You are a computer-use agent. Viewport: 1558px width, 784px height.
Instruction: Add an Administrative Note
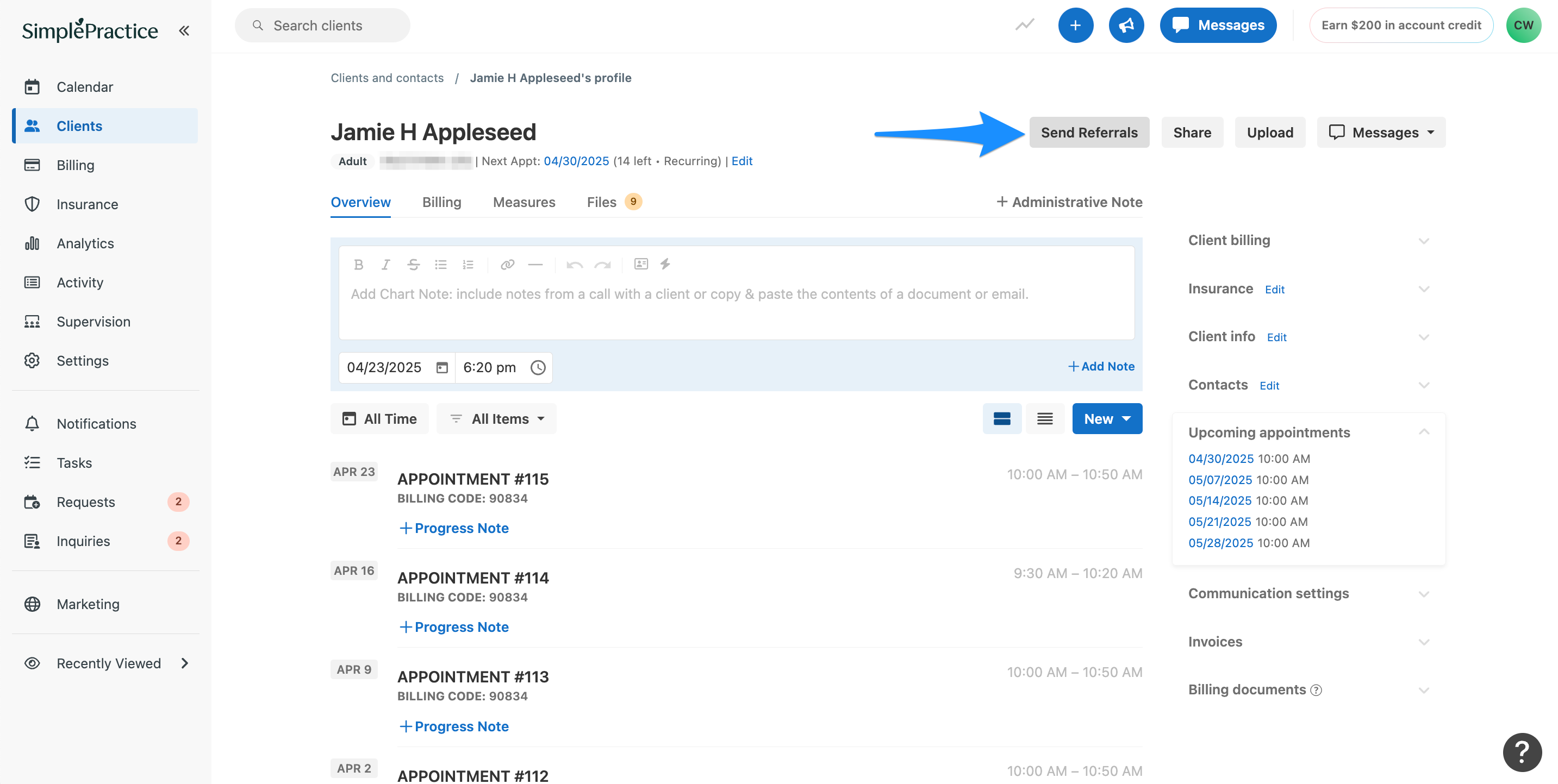click(x=1069, y=202)
